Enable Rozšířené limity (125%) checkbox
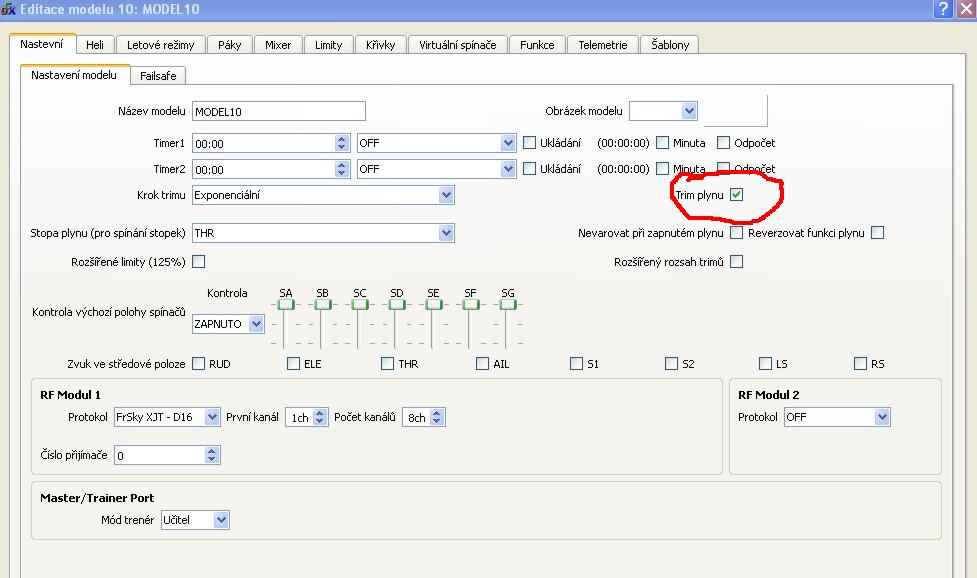This screenshot has width=977, height=578. [x=198, y=262]
